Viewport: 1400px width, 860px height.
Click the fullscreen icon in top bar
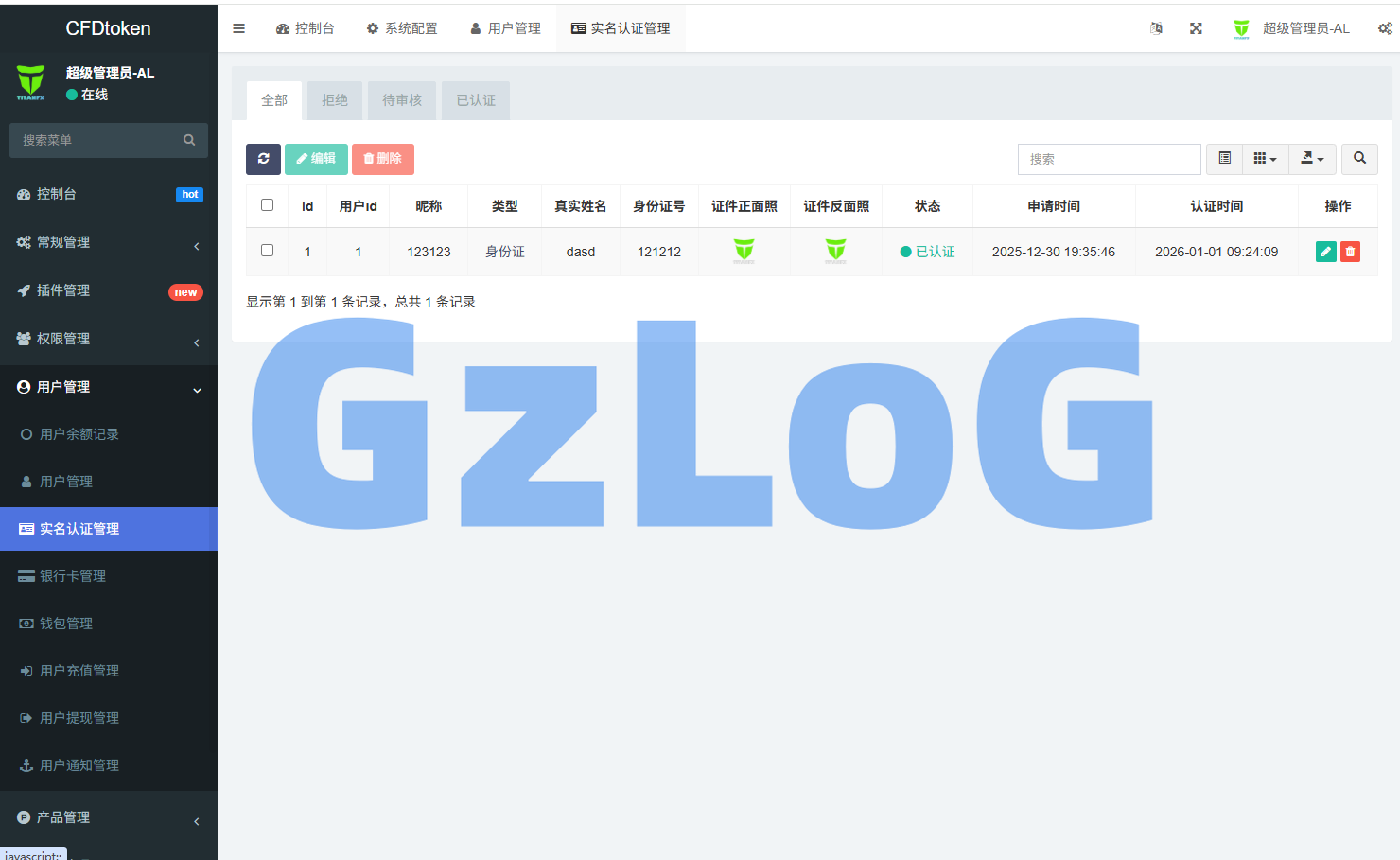pos(1196,28)
